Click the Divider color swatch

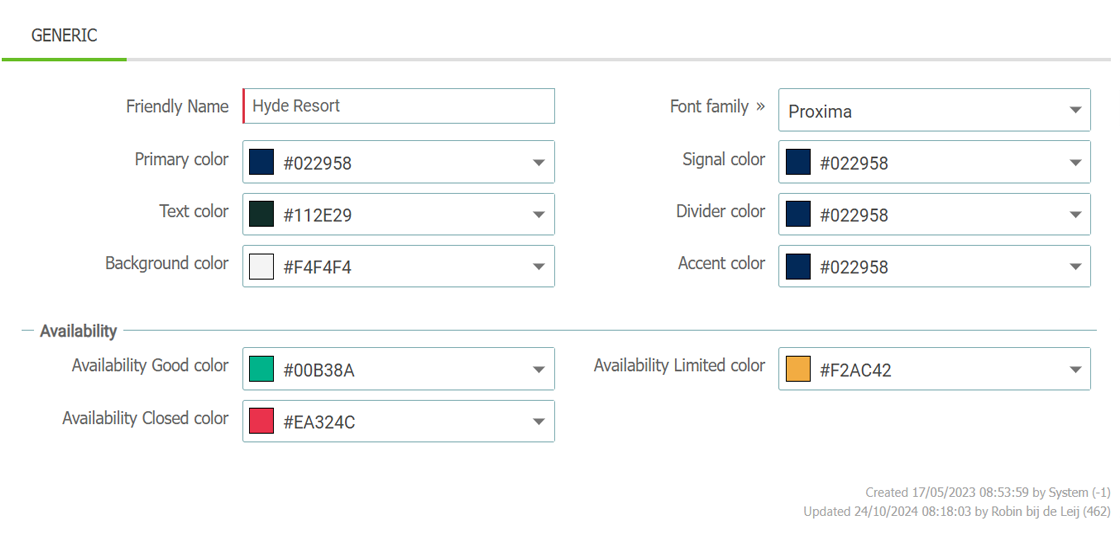(798, 214)
